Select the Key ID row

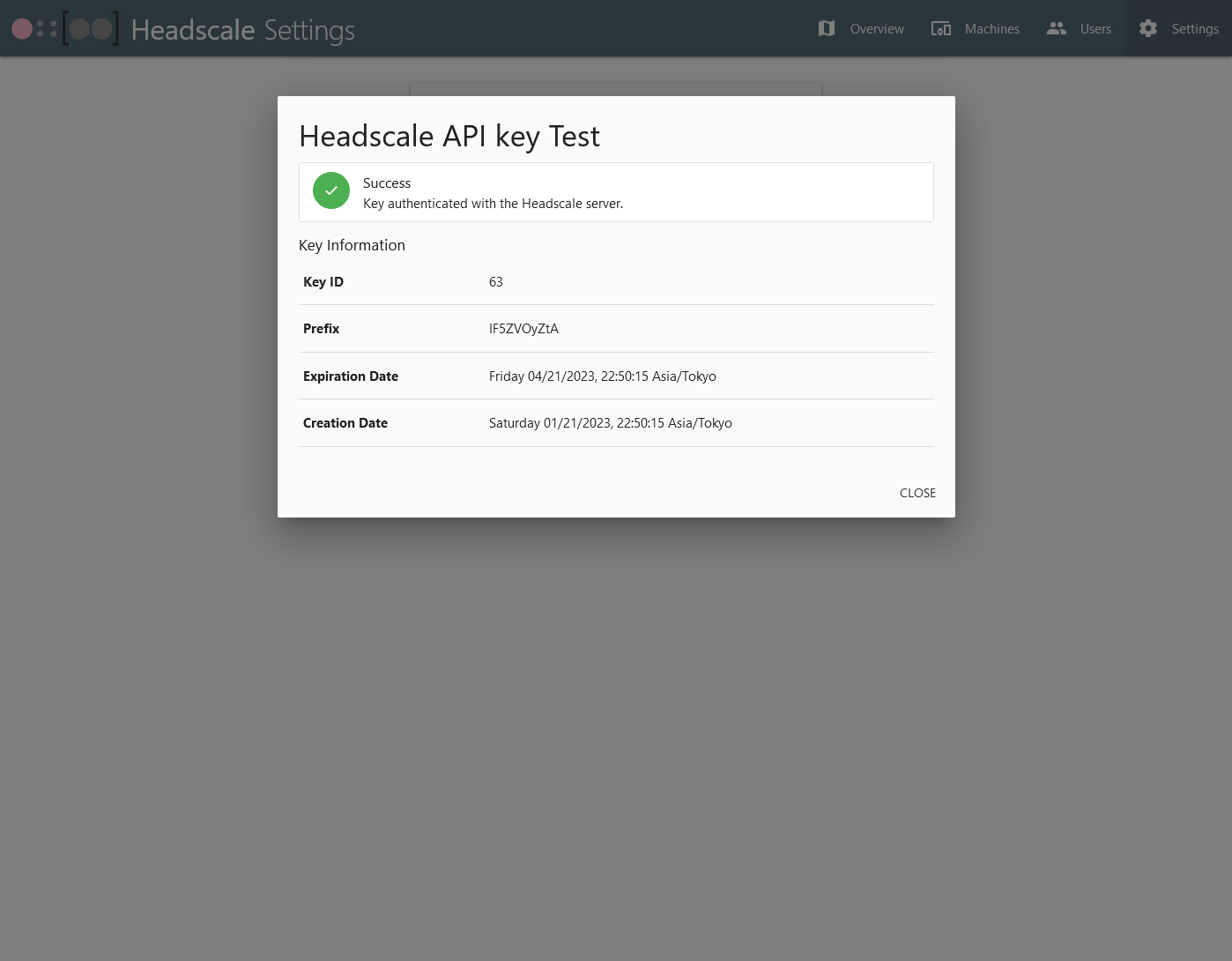pyautogui.click(x=617, y=281)
